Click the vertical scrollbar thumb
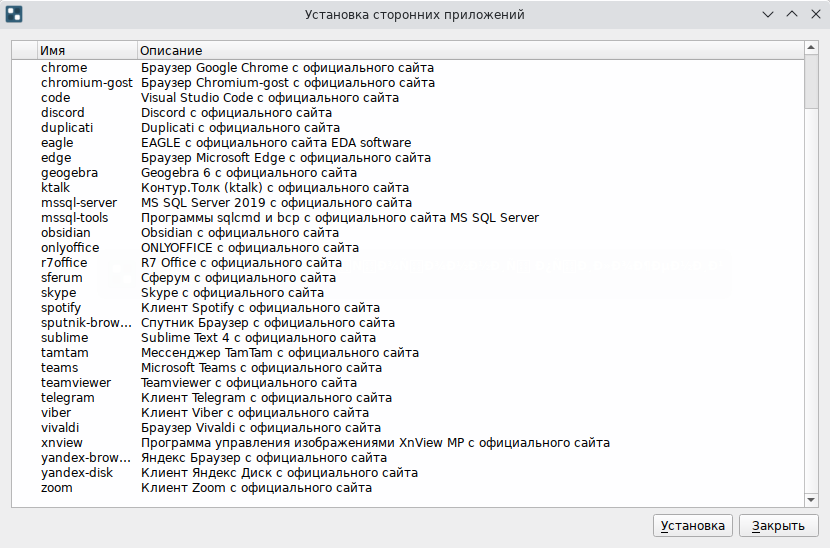 click(x=811, y=82)
